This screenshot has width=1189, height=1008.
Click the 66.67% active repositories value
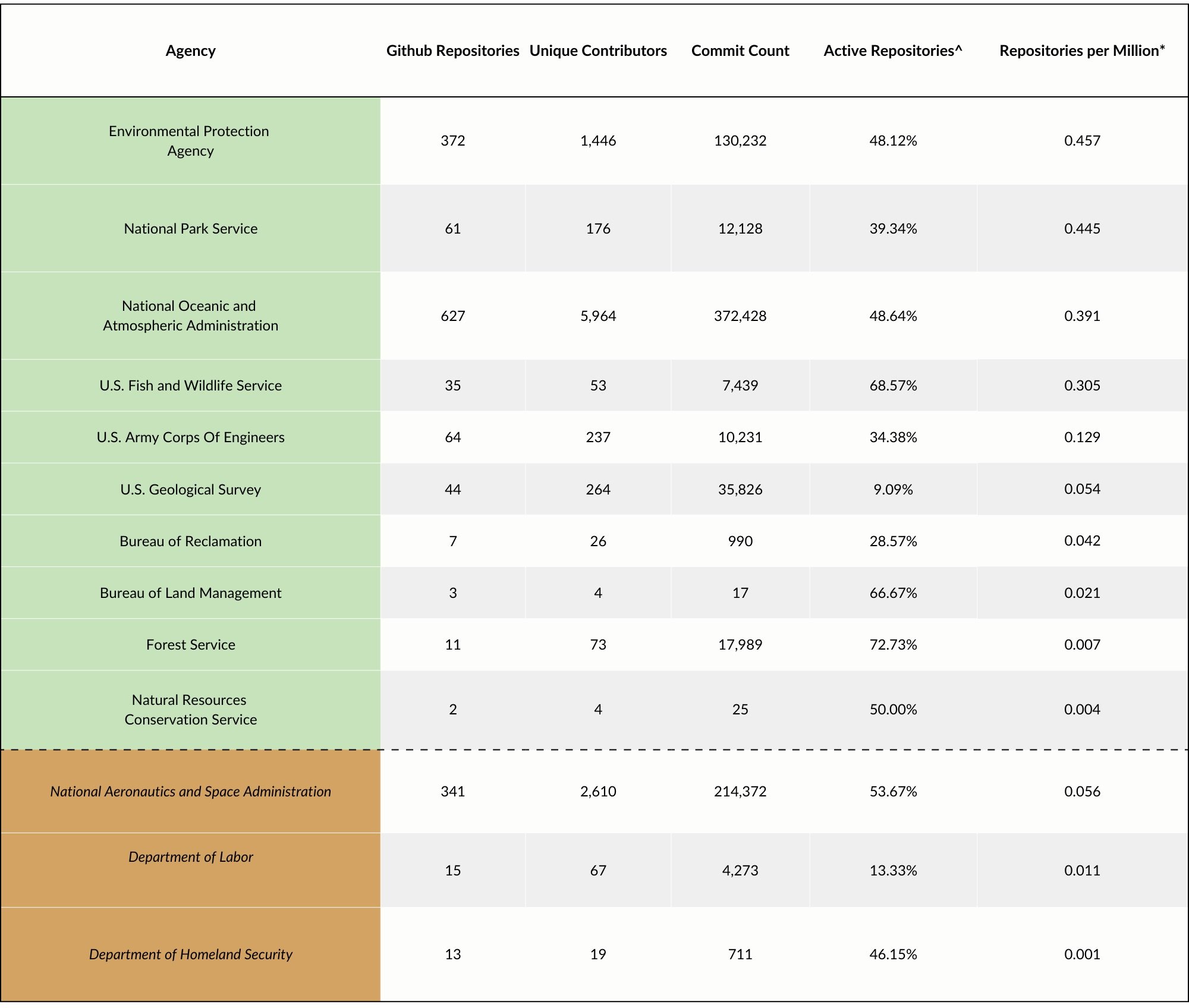893,593
